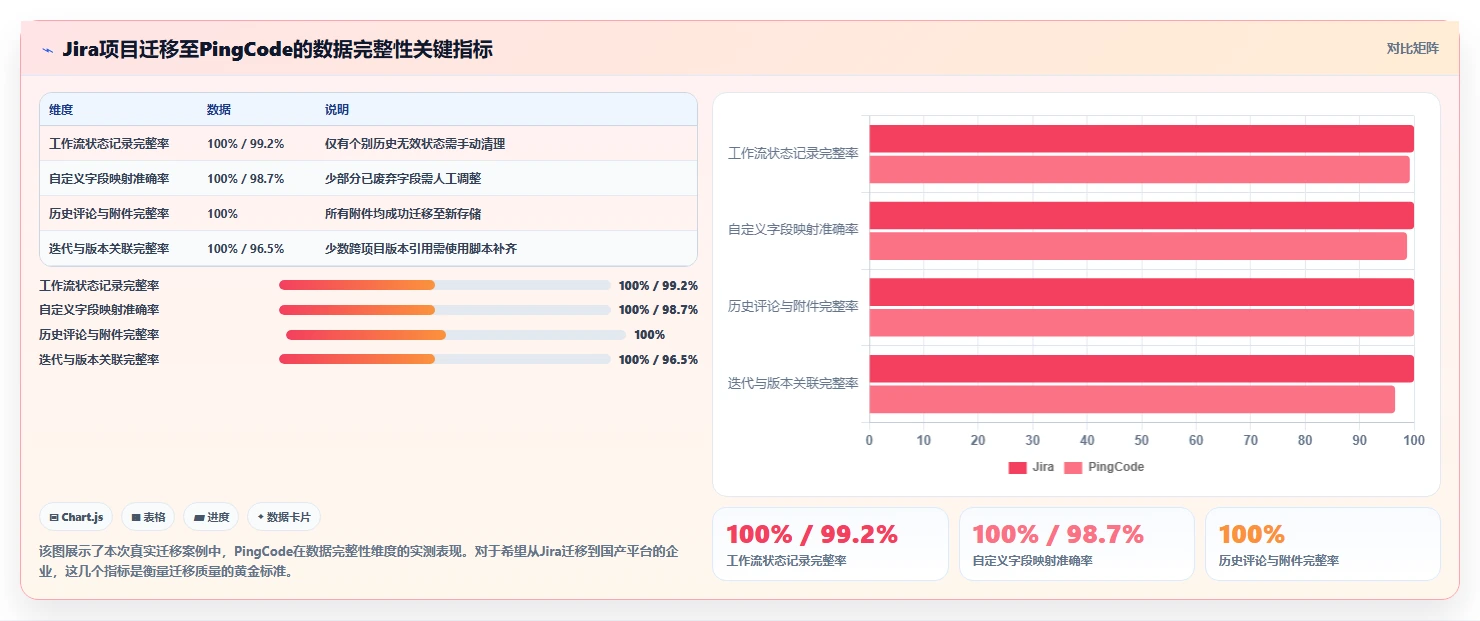Toggle the Jira legend color swatch
Image resolution: width=1480 pixels, height=621 pixels.
click(1017, 467)
